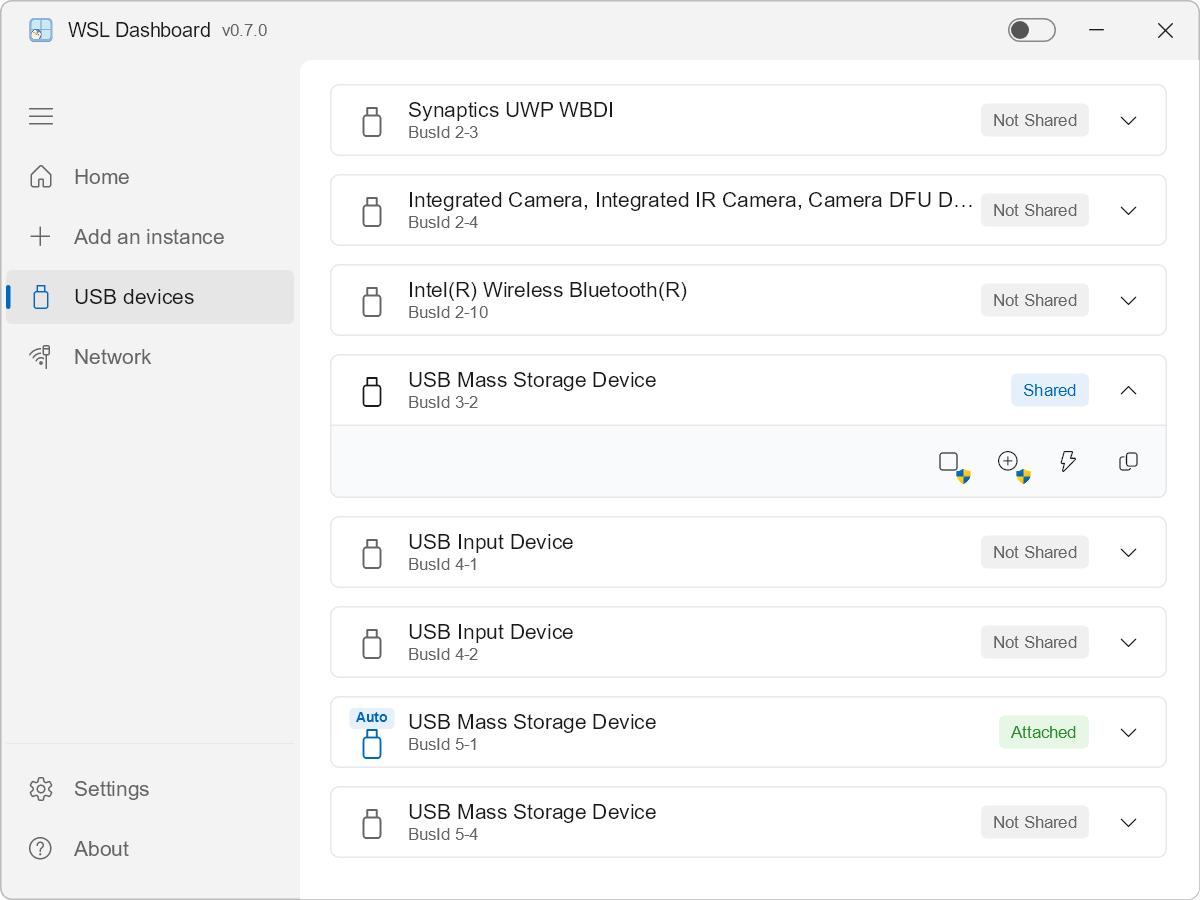Click the copy icon in expanded device row
This screenshot has height=900, width=1200.
click(1128, 461)
